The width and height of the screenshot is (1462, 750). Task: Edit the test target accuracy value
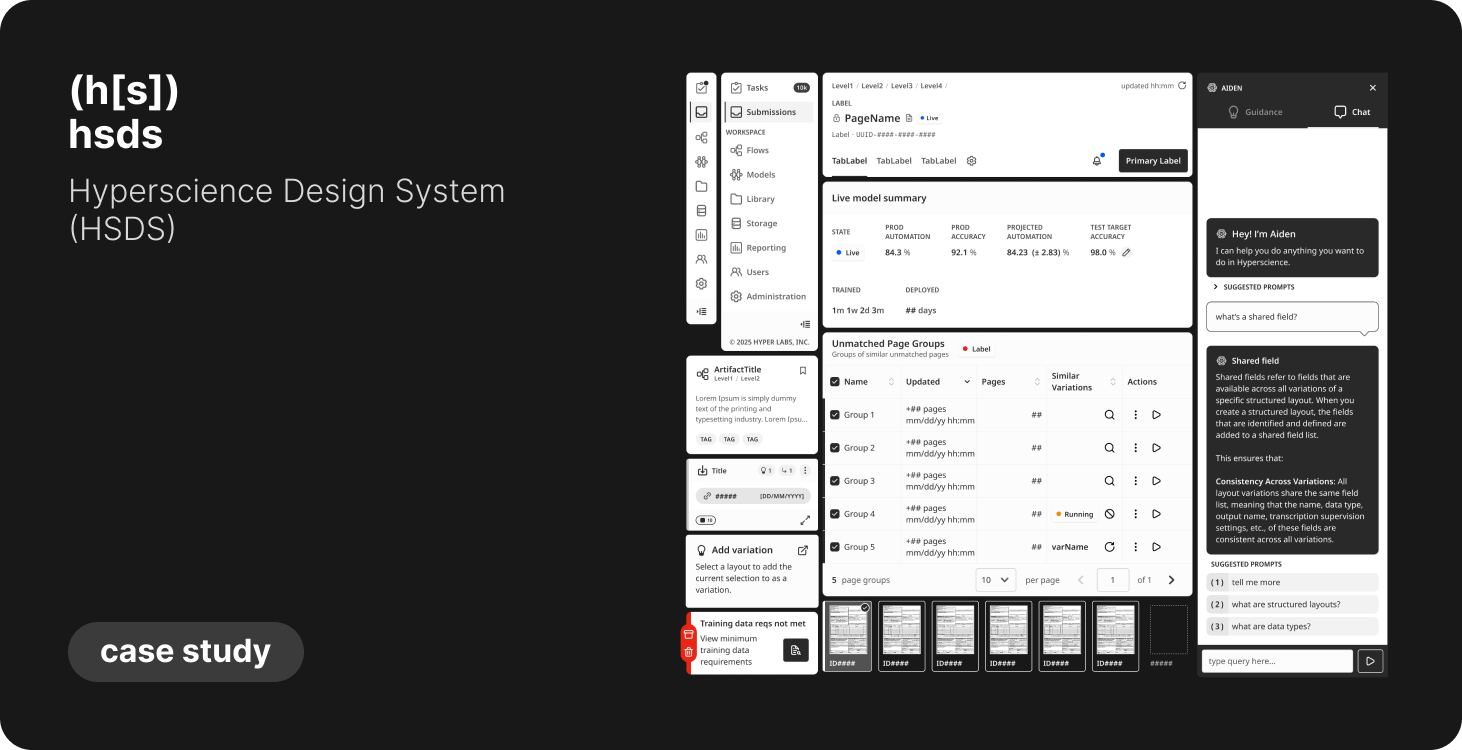tap(1126, 253)
